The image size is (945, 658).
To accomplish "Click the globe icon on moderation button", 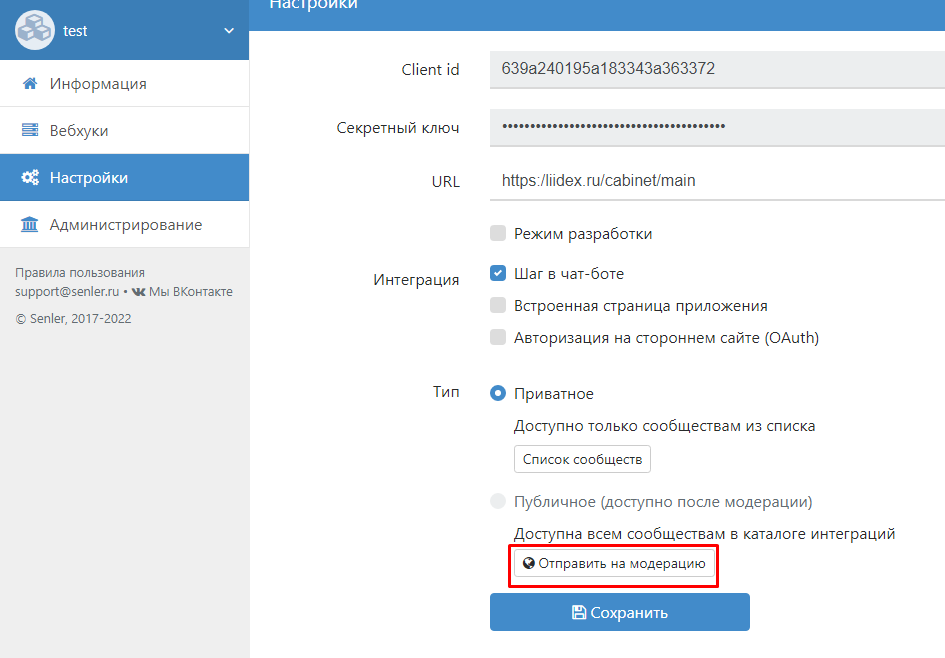I will tap(529, 563).
